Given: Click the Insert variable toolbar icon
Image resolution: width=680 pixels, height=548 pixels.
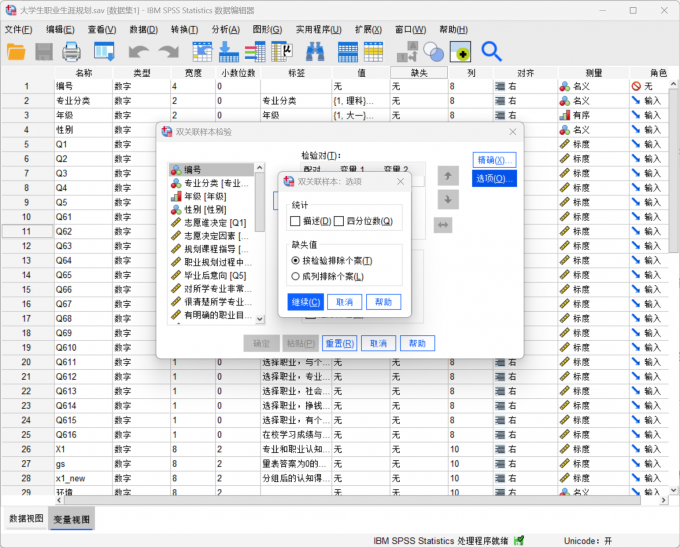Looking at the screenshot, I should coord(373,52).
